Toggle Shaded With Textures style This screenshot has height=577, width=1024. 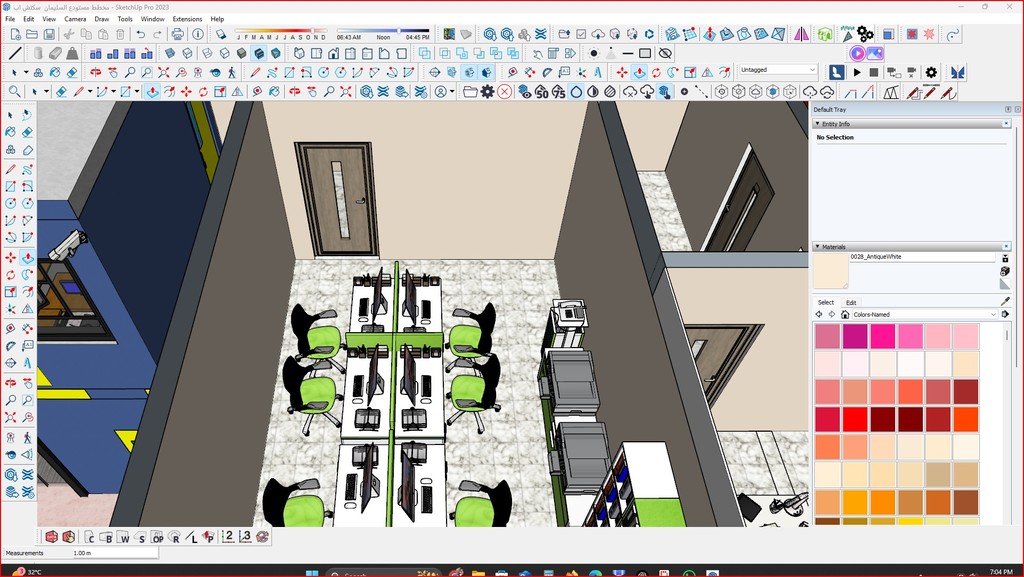259,53
